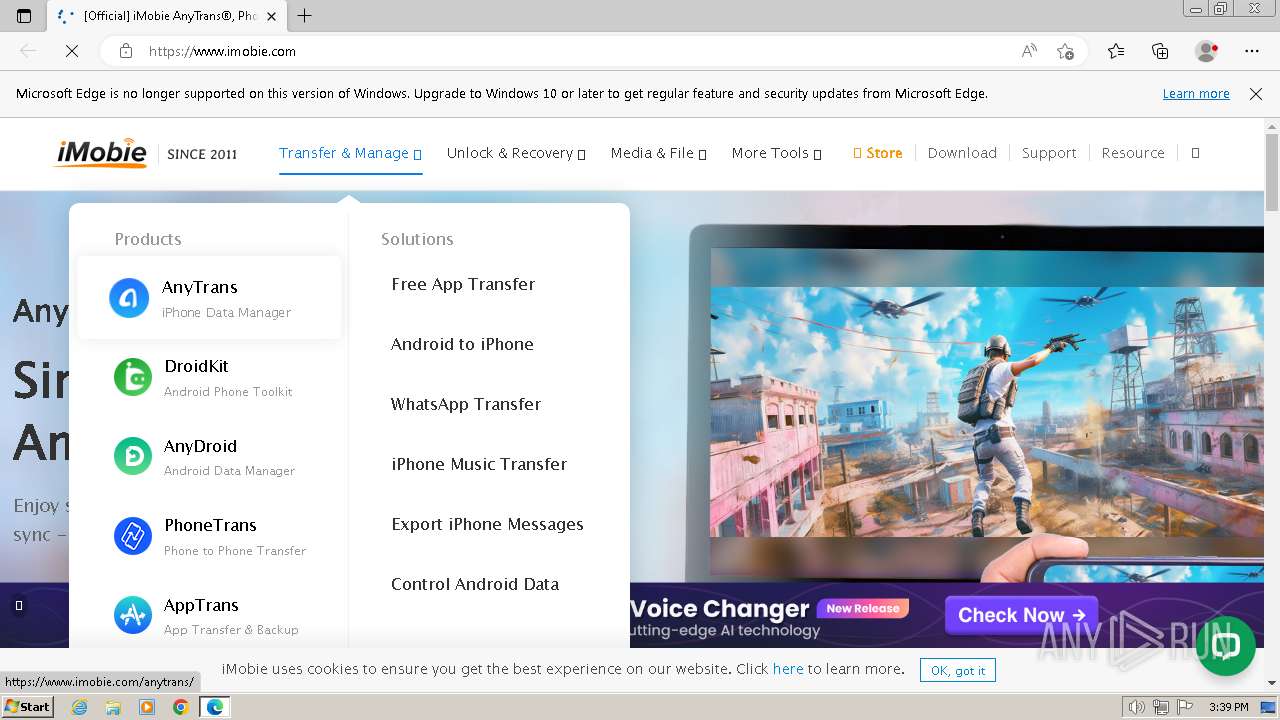Open Support page
1280x720 pixels.
1049,153
